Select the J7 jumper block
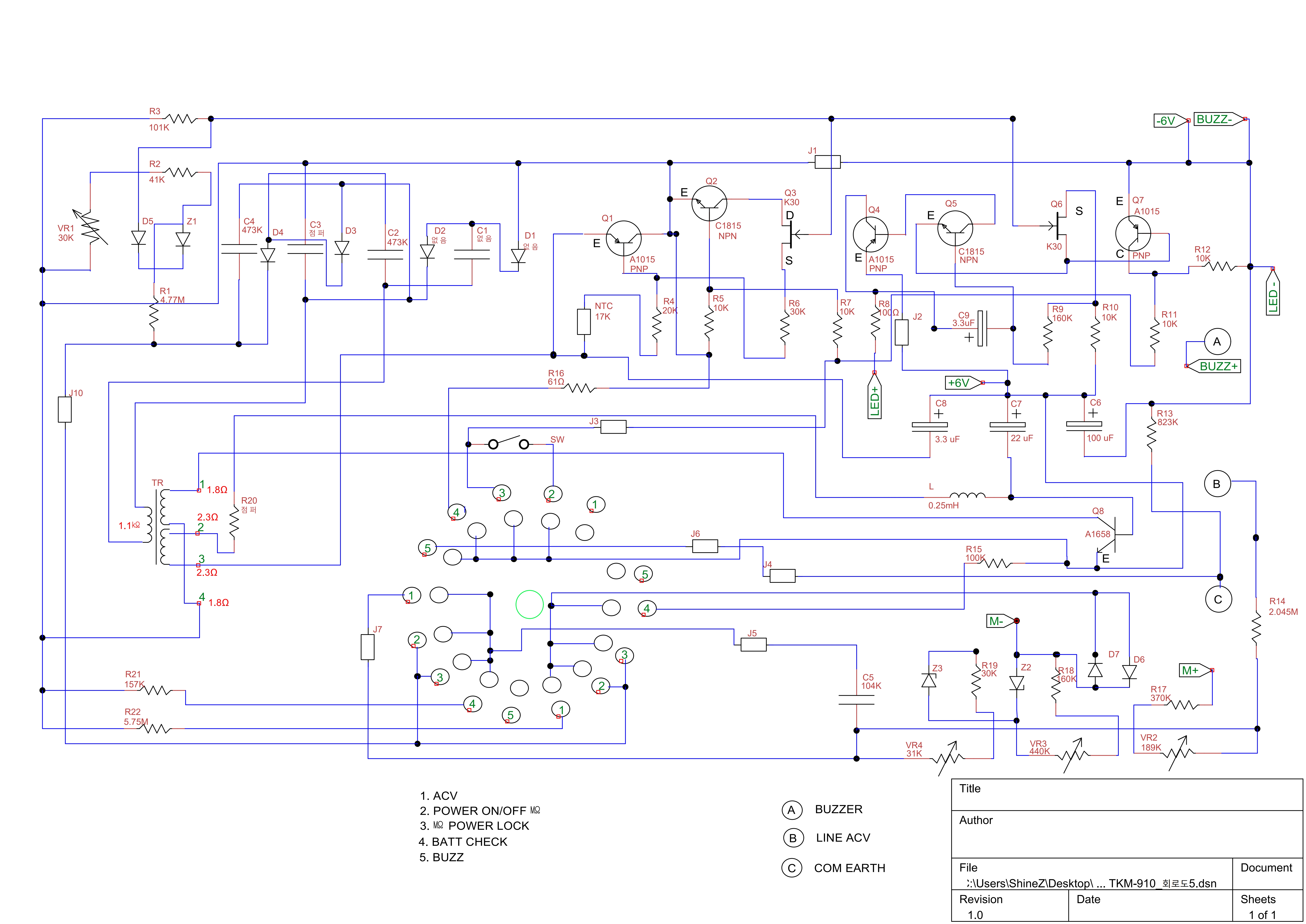 (x=367, y=647)
